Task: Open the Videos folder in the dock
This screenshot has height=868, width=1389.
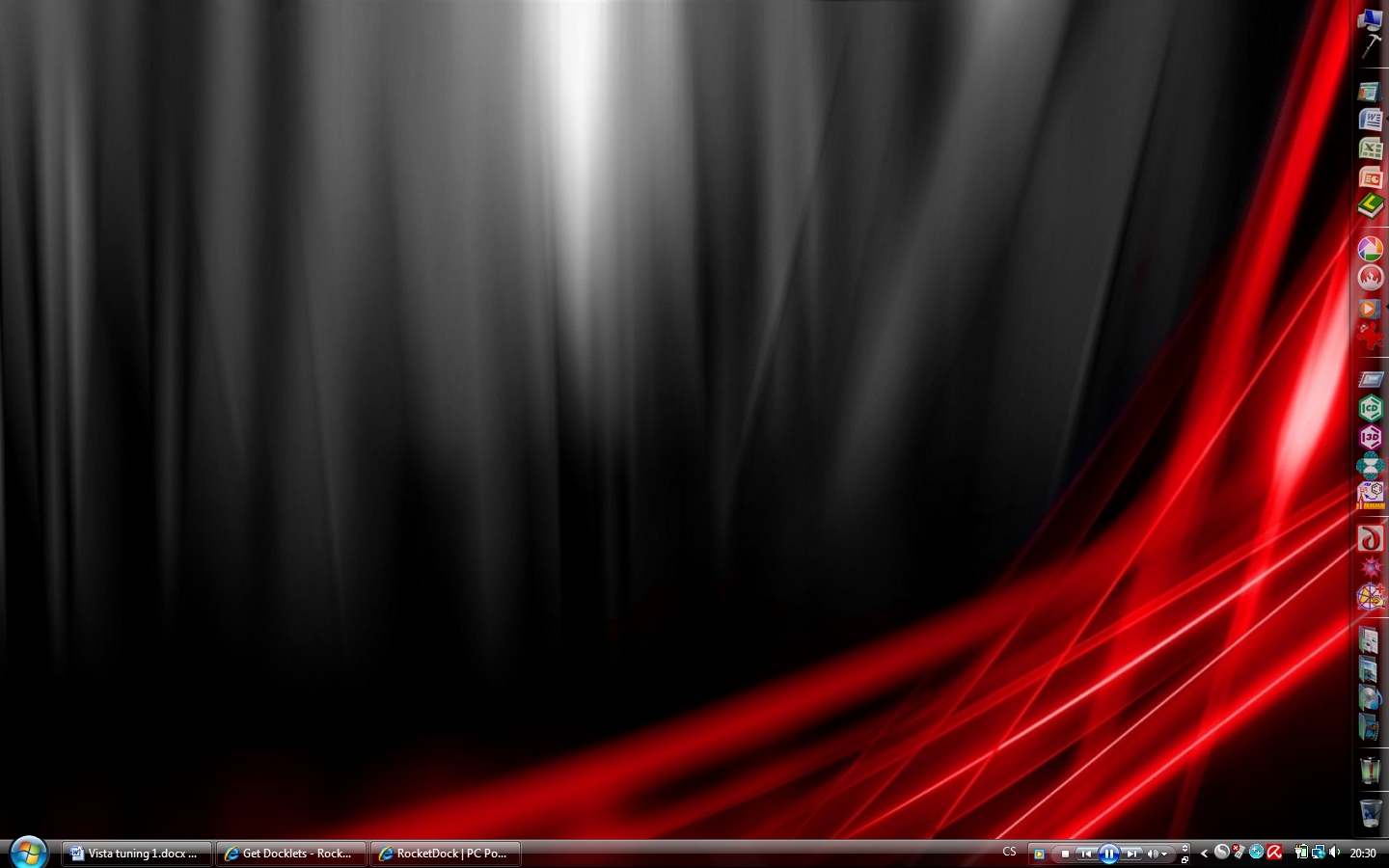Action: click(x=1370, y=726)
